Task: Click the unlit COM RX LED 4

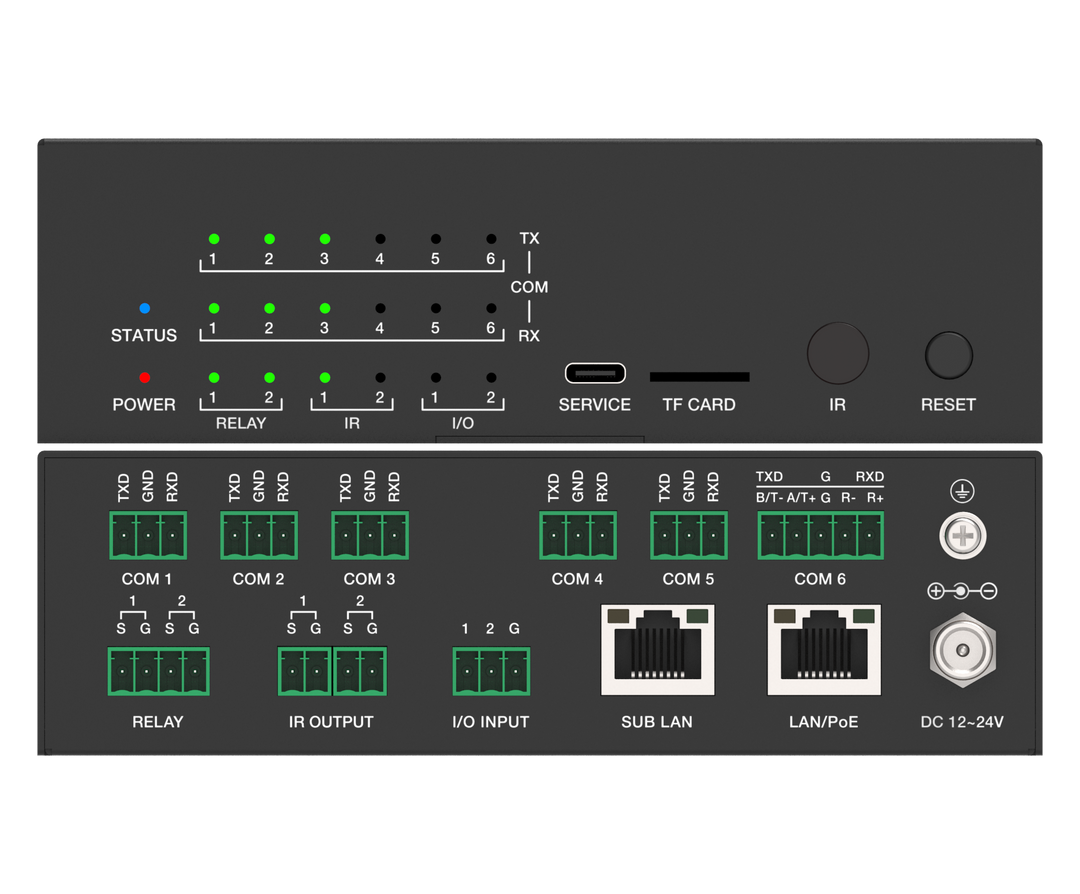Action: point(380,308)
